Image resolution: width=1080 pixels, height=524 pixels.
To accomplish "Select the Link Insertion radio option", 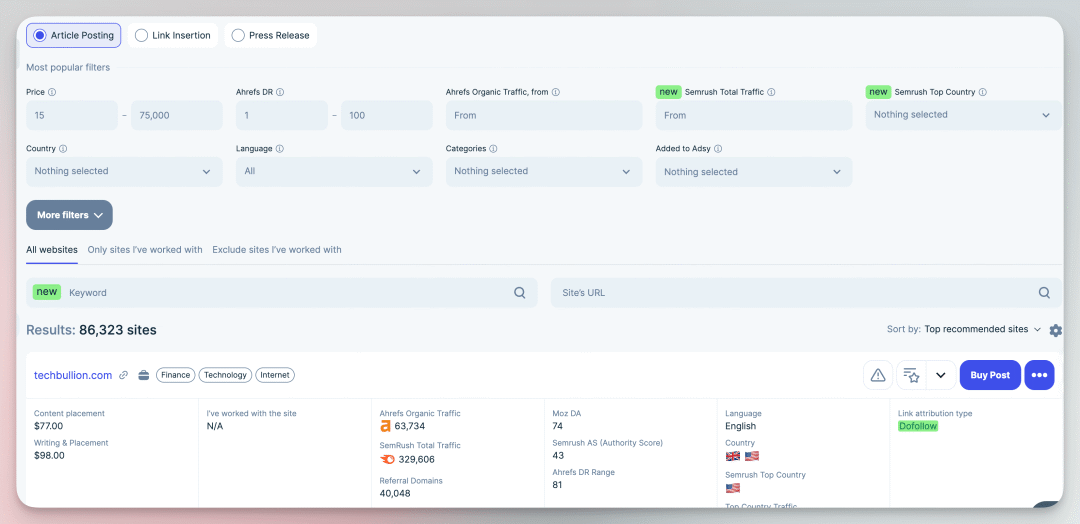I will point(173,35).
